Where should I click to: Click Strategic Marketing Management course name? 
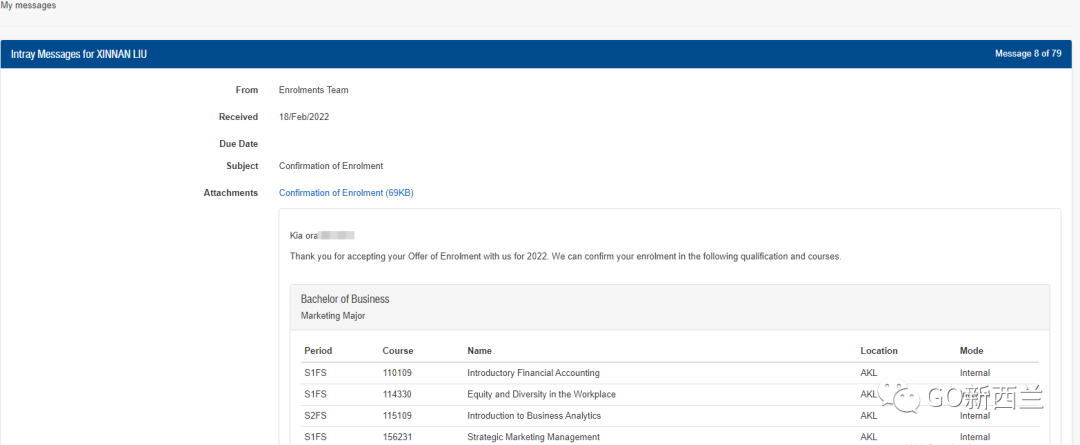533,437
